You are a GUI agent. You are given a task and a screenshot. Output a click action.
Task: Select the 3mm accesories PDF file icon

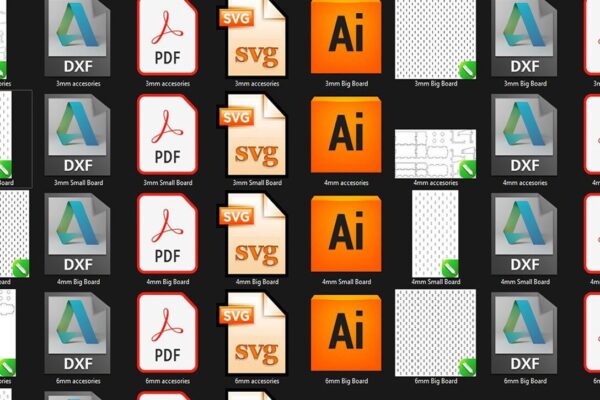[168, 38]
